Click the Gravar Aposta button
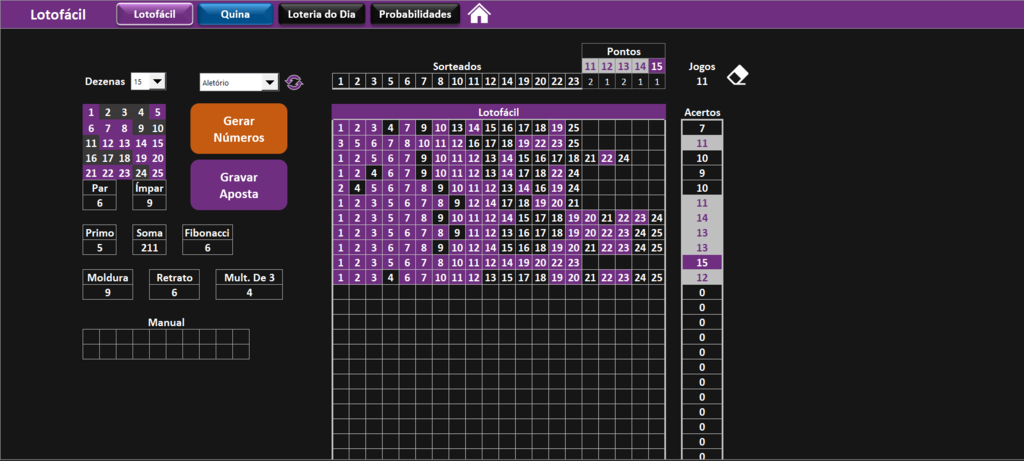This screenshot has width=1024, height=461. (x=239, y=185)
